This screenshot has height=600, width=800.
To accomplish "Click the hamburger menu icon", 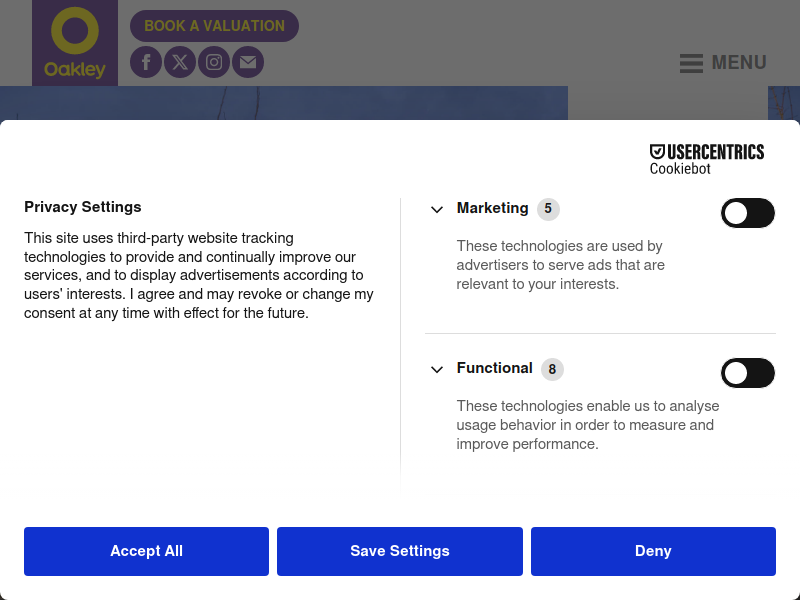I will tap(691, 63).
